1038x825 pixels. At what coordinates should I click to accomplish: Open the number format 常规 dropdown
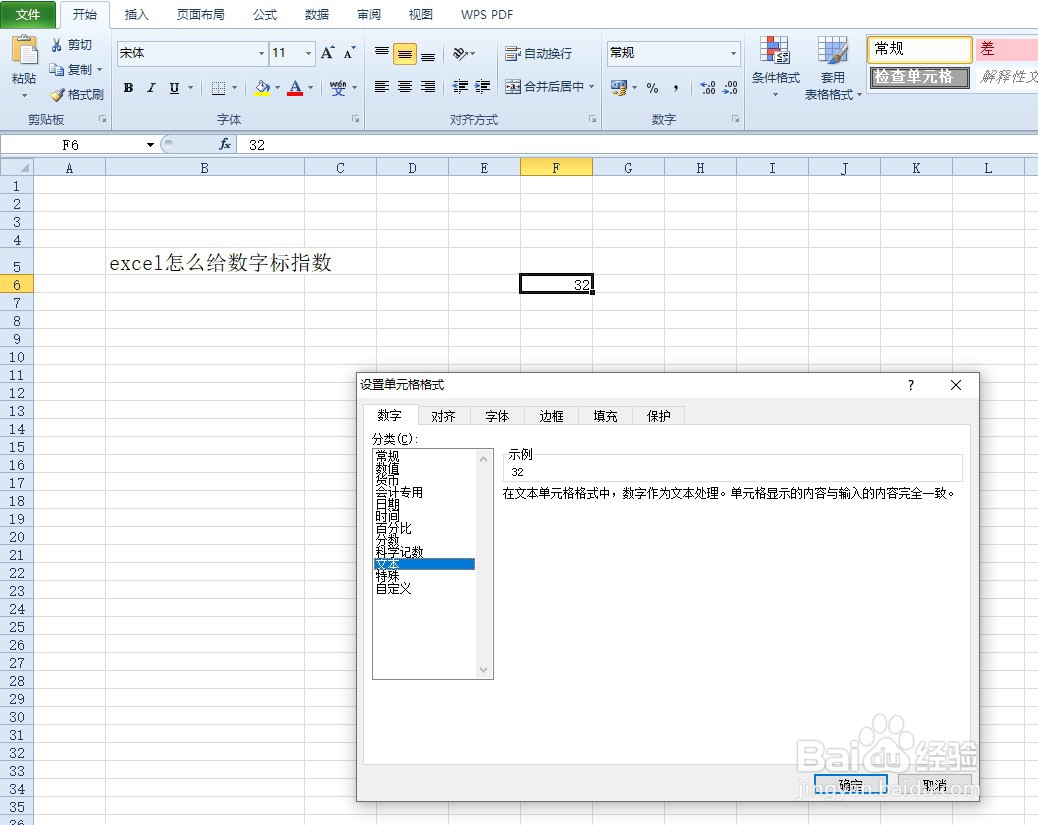tap(733, 52)
